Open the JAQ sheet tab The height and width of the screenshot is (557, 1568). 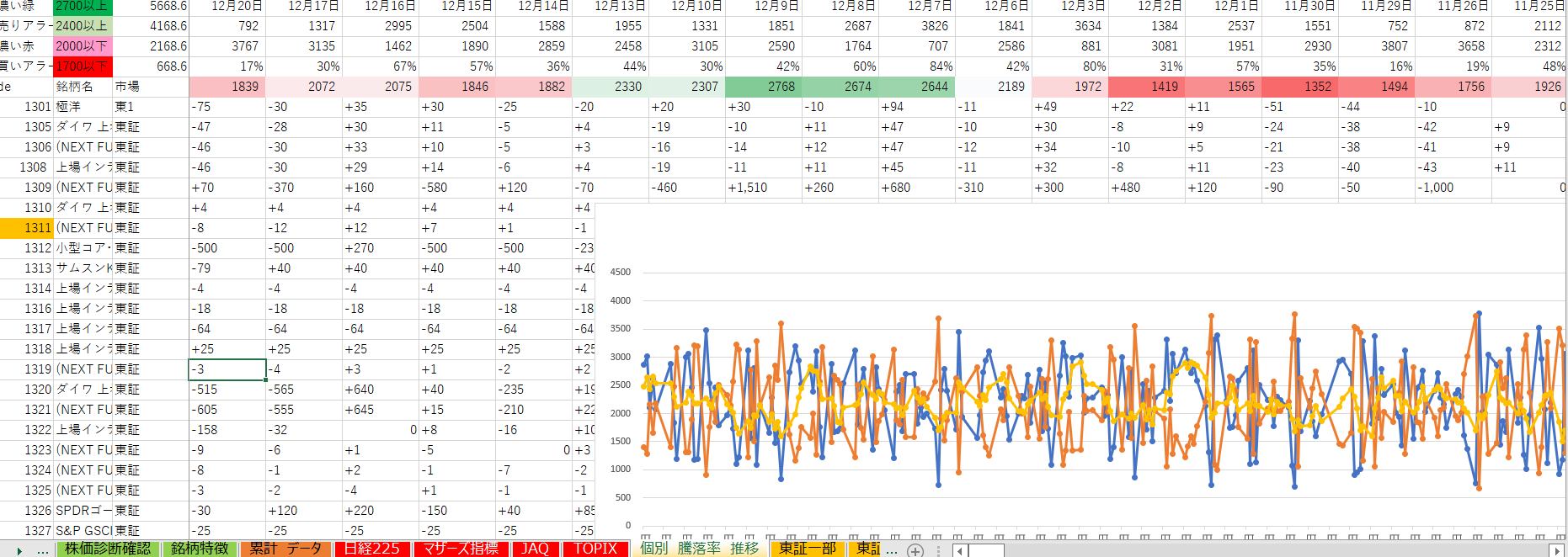(x=535, y=549)
